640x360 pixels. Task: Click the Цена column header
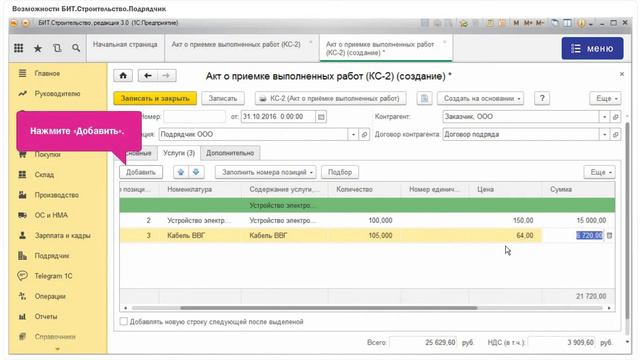(505, 189)
